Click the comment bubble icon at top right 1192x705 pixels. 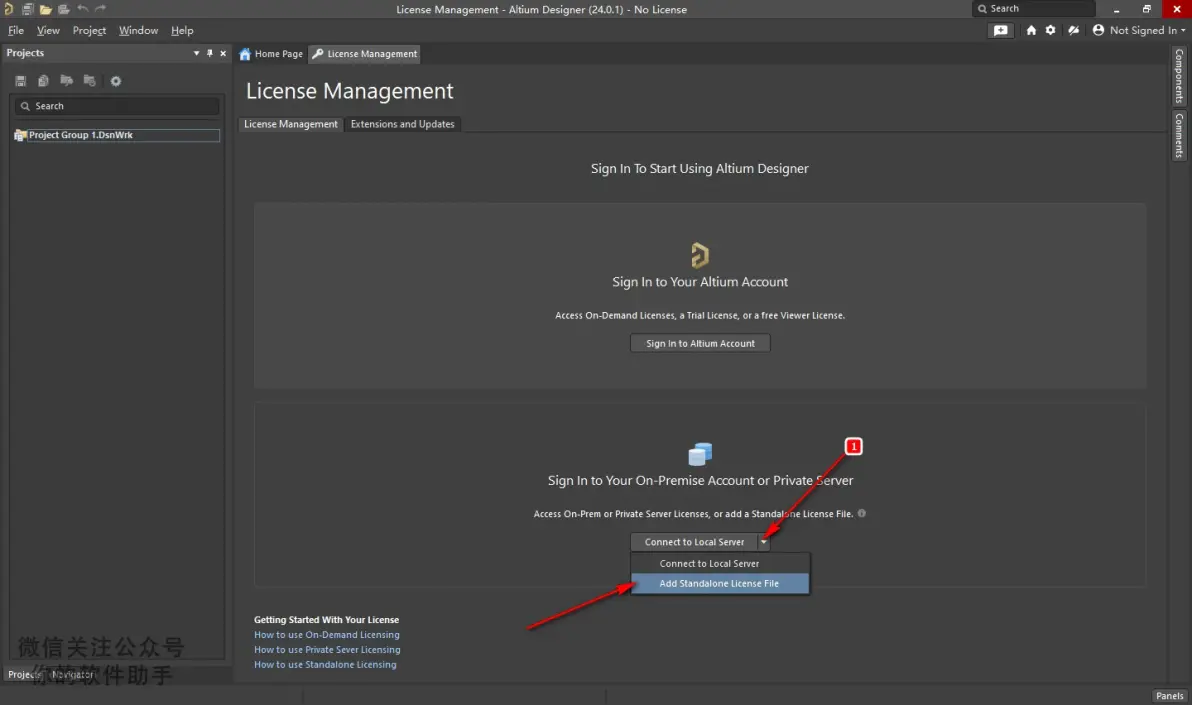1000,30
